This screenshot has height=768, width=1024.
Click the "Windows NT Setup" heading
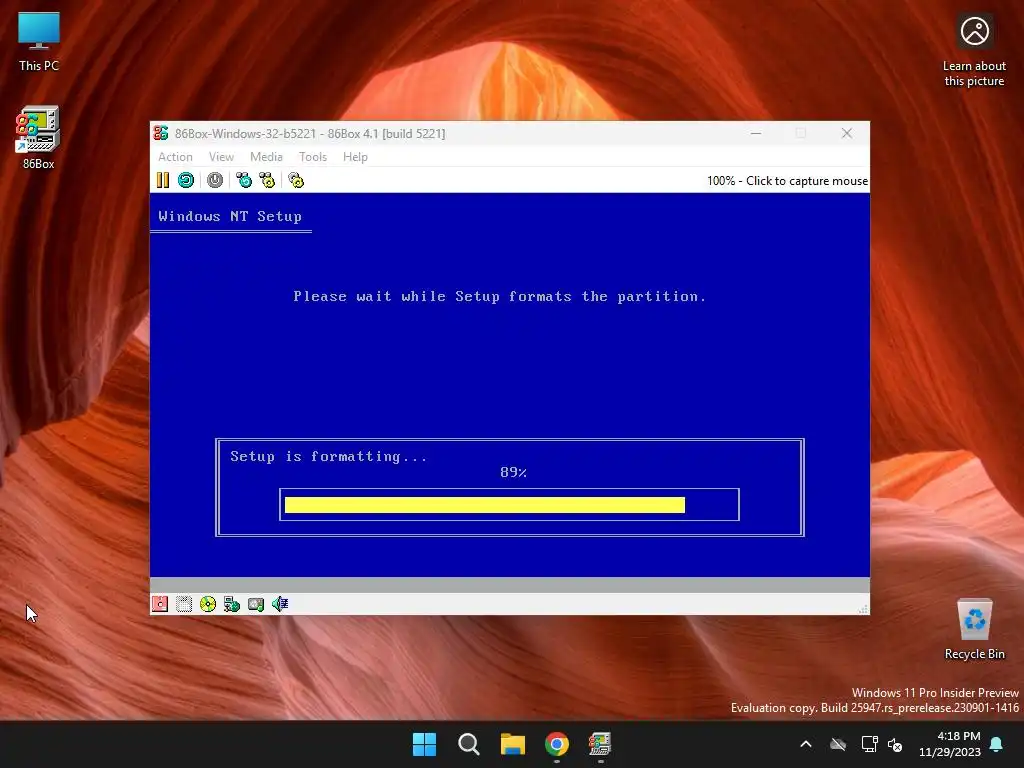[x=230, y=216]
